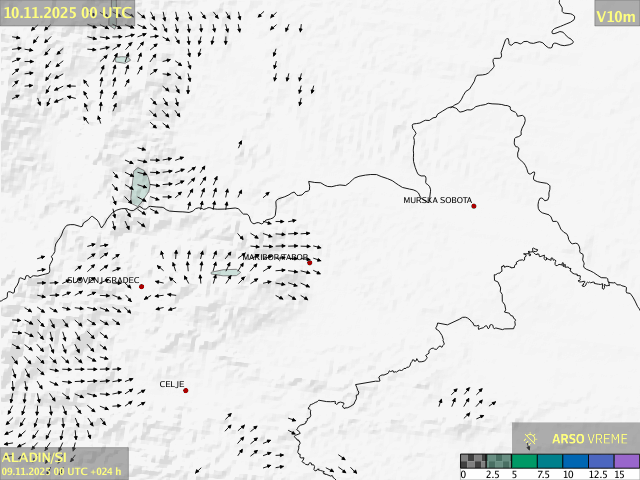
Task: Click the checkered gray 0 to 2.5 legend swatch
Action: click(x=473, y=461)
